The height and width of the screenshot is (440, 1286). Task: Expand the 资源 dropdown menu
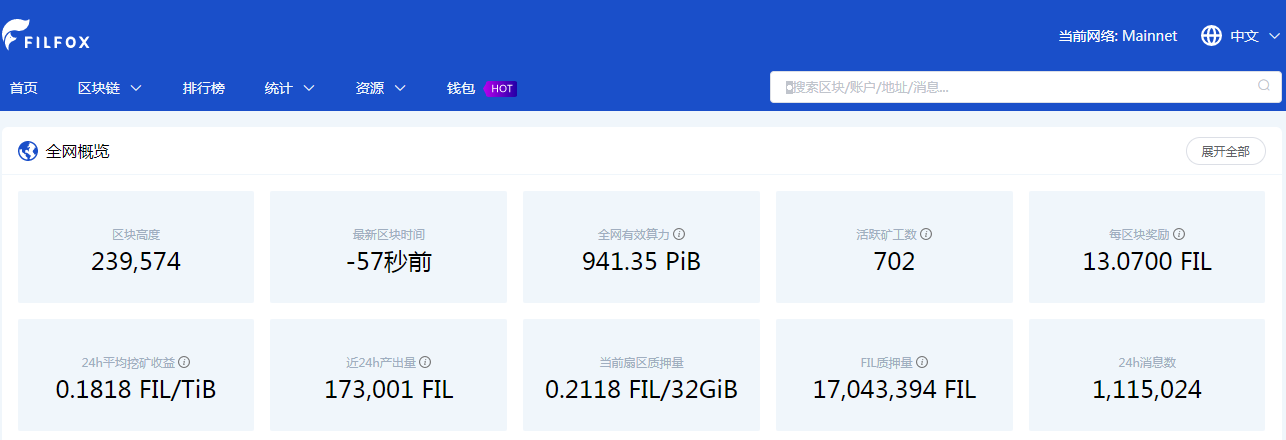pos(380,88)
